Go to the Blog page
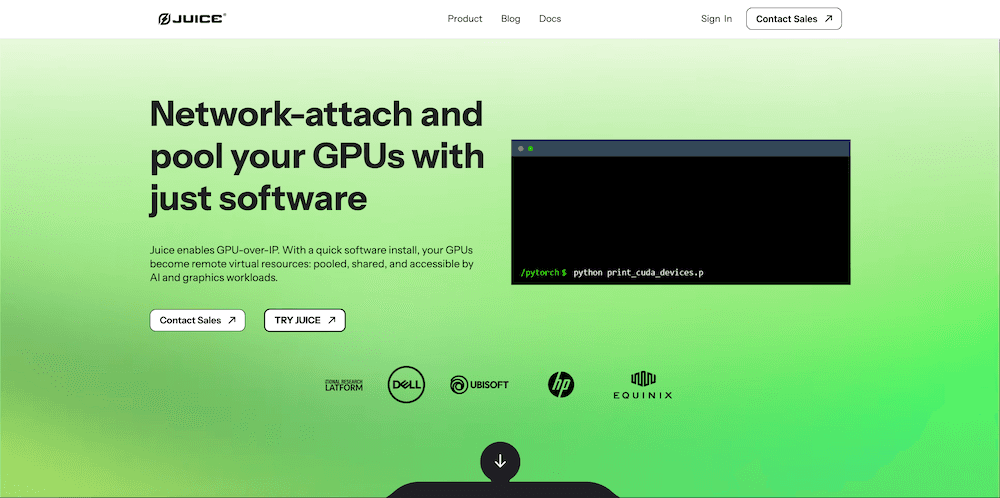This screenshot has height=498, width=1000. (x=511, y=19)
